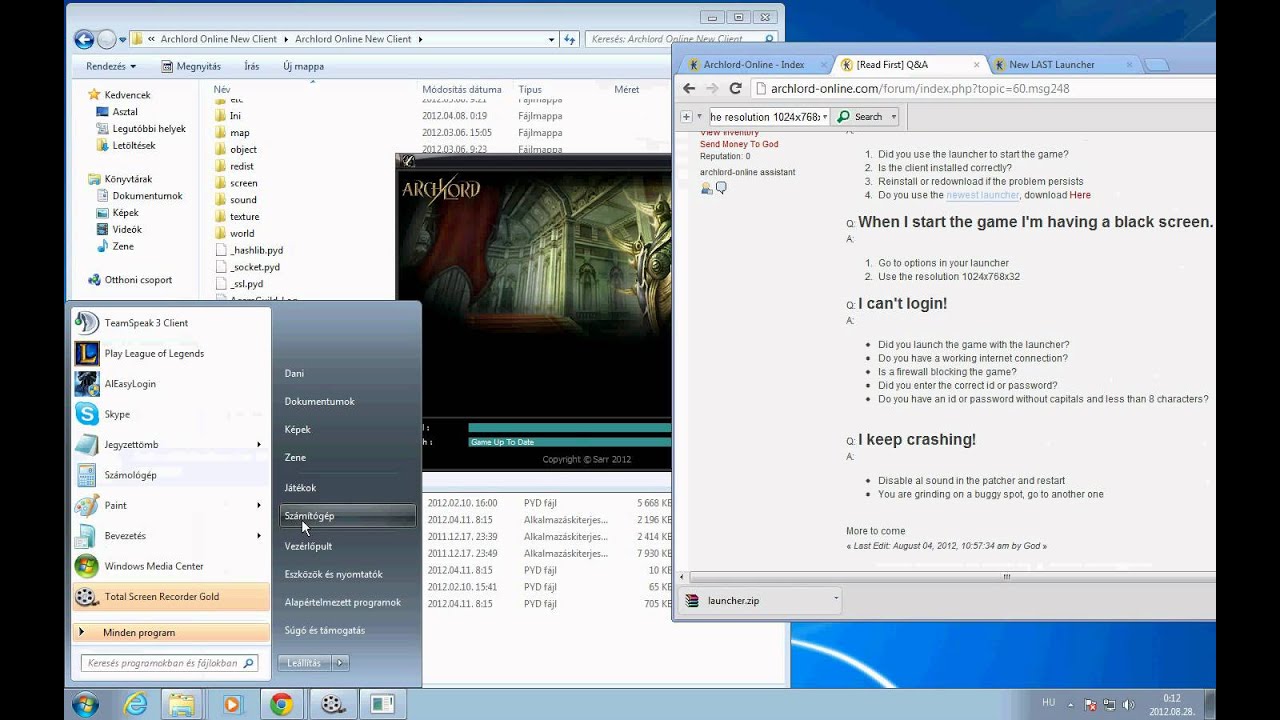The image size is (1280, 720).
Task: Expand Bevezetés submenu arrow
Action: click(x=258, y=536)
